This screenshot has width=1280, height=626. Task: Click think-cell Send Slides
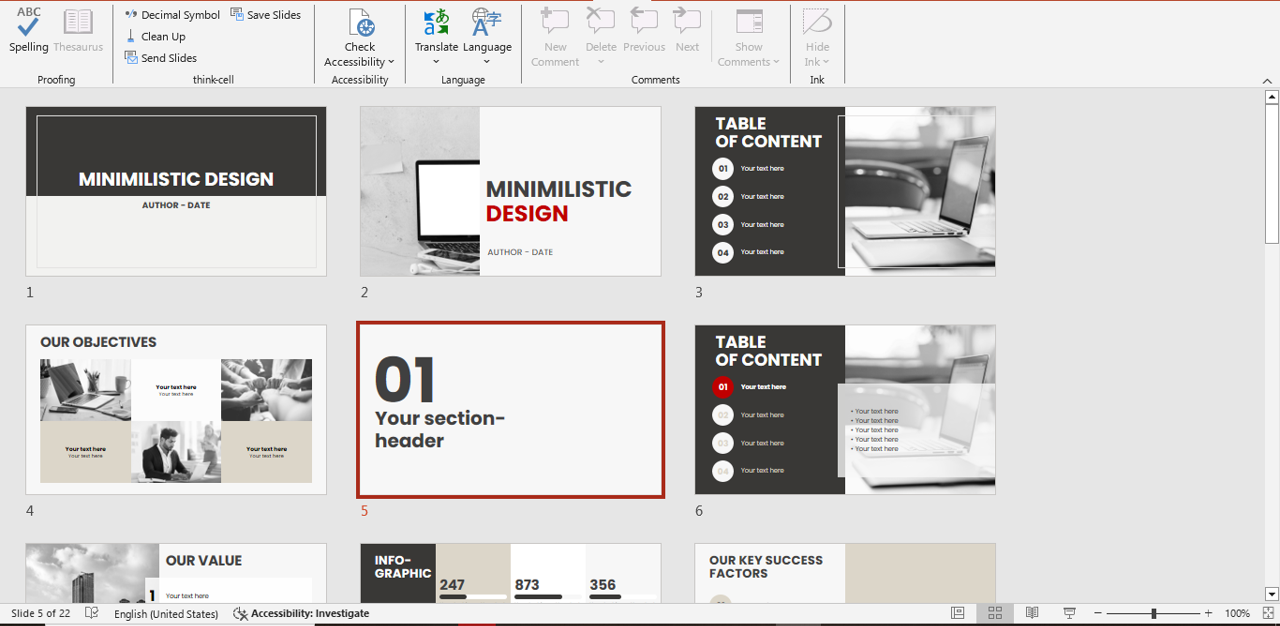(160, 58)
